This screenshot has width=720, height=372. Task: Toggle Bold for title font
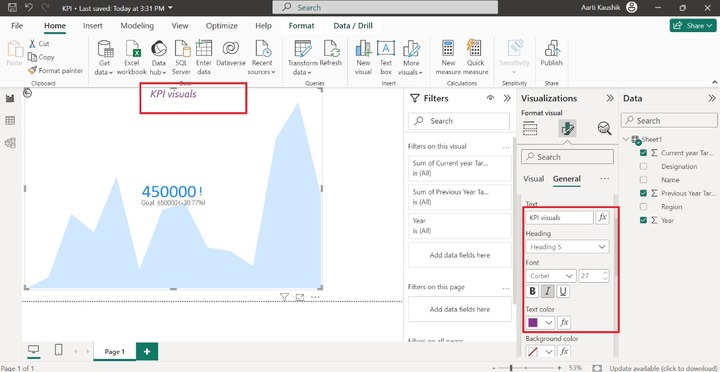click(532, 291)
